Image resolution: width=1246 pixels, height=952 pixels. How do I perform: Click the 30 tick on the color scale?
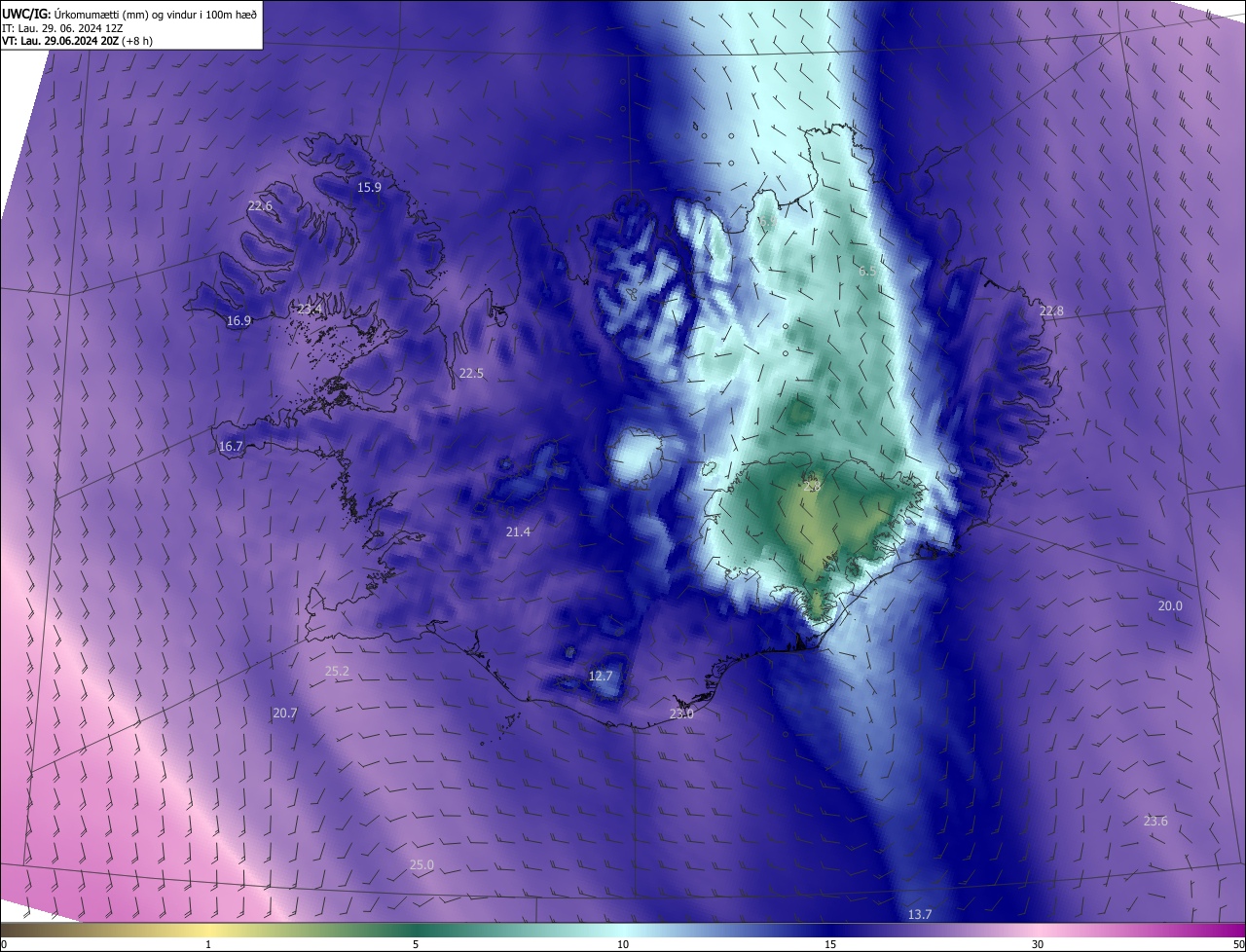click(x=1038, y=945)
